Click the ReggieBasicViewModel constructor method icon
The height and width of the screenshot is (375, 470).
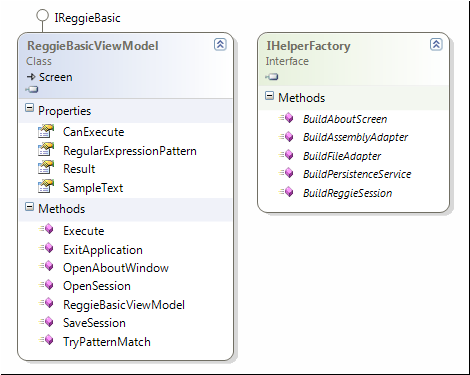(46, 303)
